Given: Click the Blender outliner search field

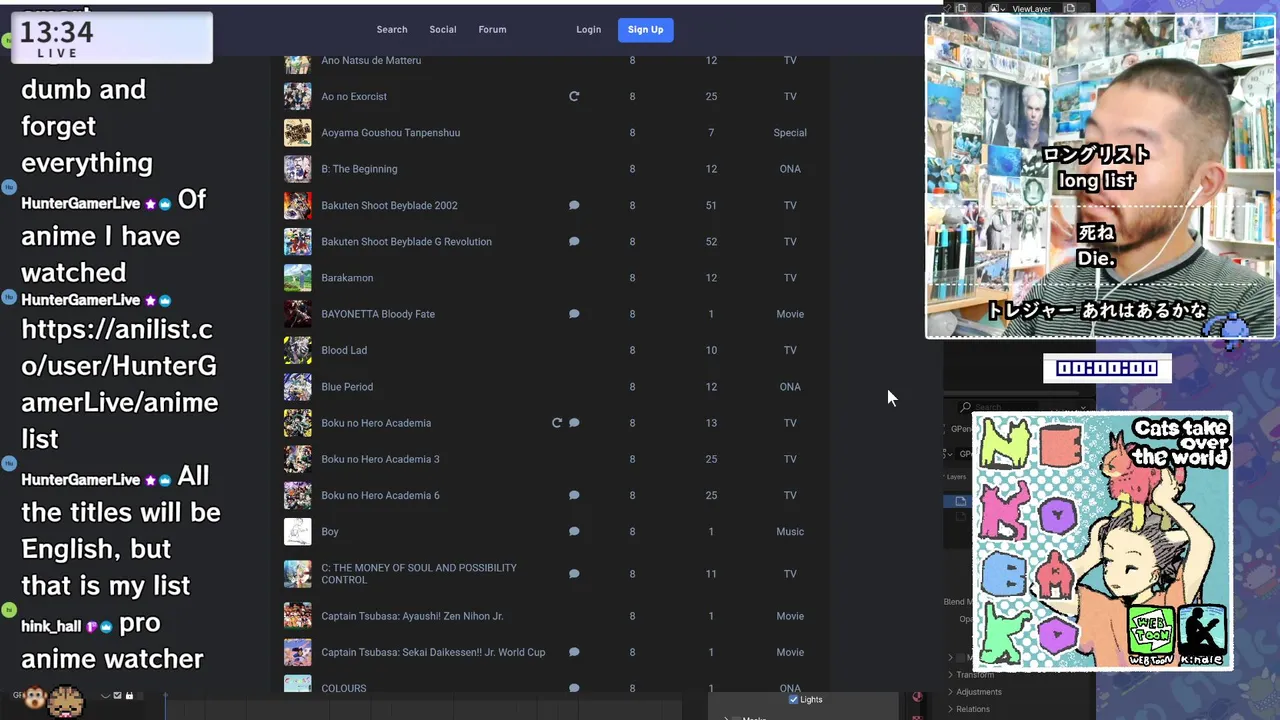Looking at the screenshot, I should coord(1021,407).
